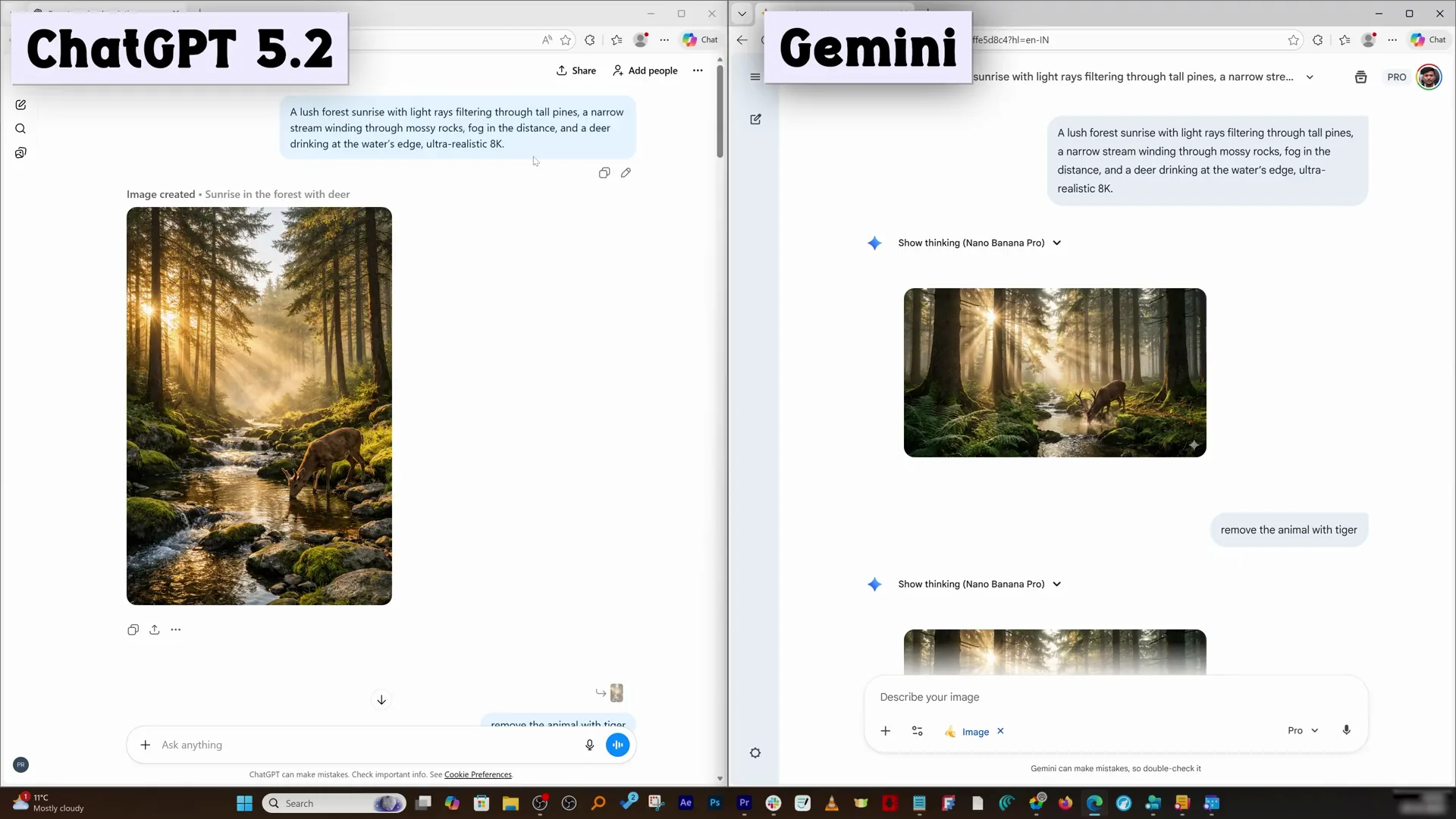Activate the microphone in ChatGPT's input bar
The height and width of the screenshot is (819, 1456).
(x=590, y=745)
